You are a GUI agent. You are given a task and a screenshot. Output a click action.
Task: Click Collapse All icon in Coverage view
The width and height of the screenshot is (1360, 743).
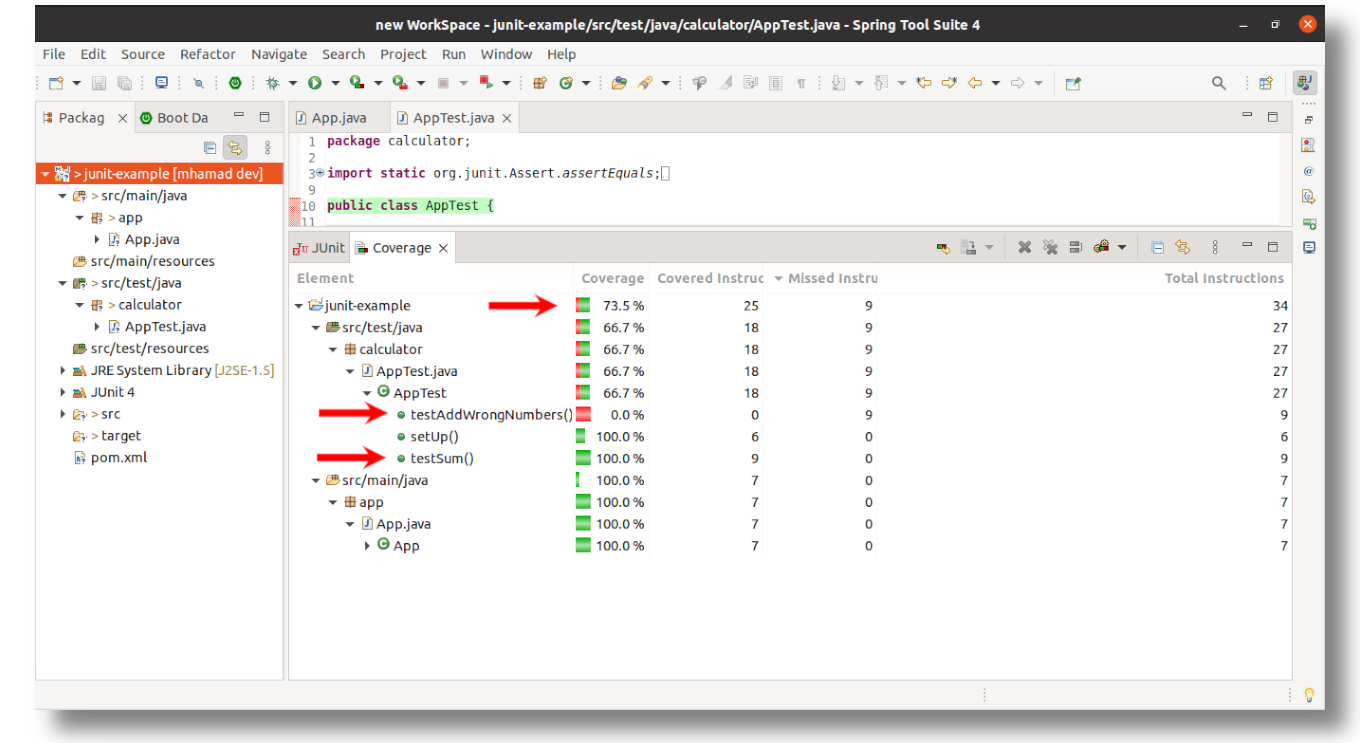pyautogui.click(x=1157, y=247)
